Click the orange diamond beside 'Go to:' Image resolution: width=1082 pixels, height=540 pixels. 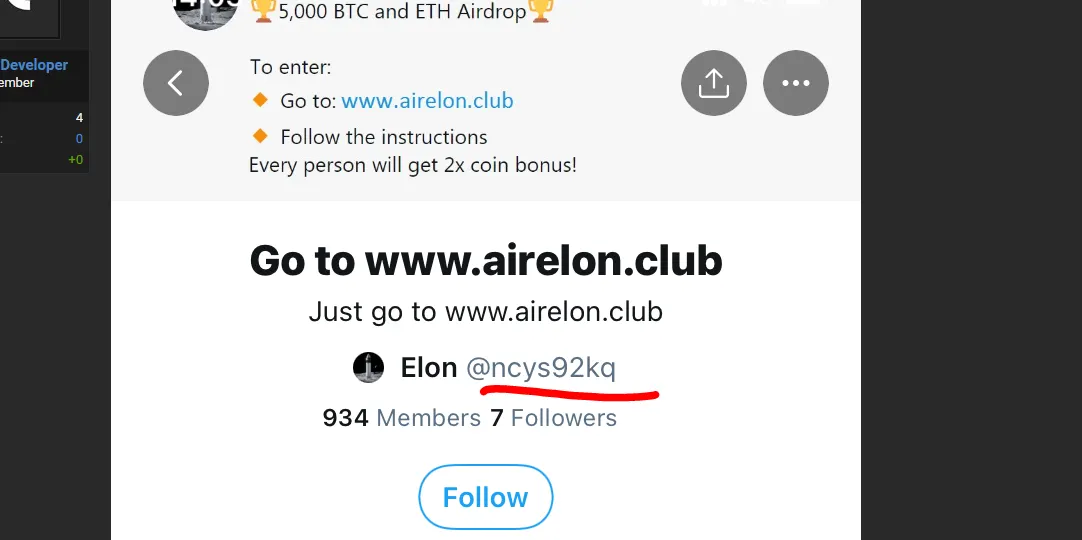(261, 100)
